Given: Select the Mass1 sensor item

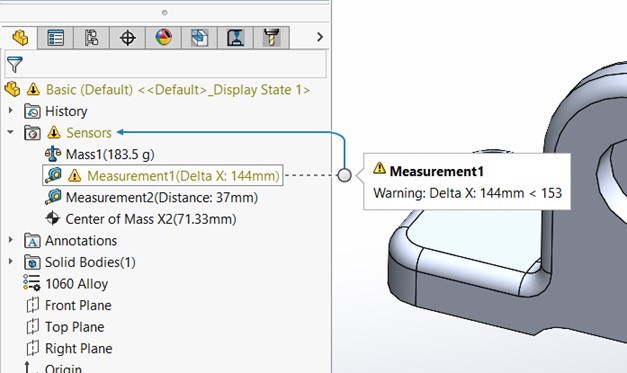Looking at the screenshot, I should tap(99, 154).
